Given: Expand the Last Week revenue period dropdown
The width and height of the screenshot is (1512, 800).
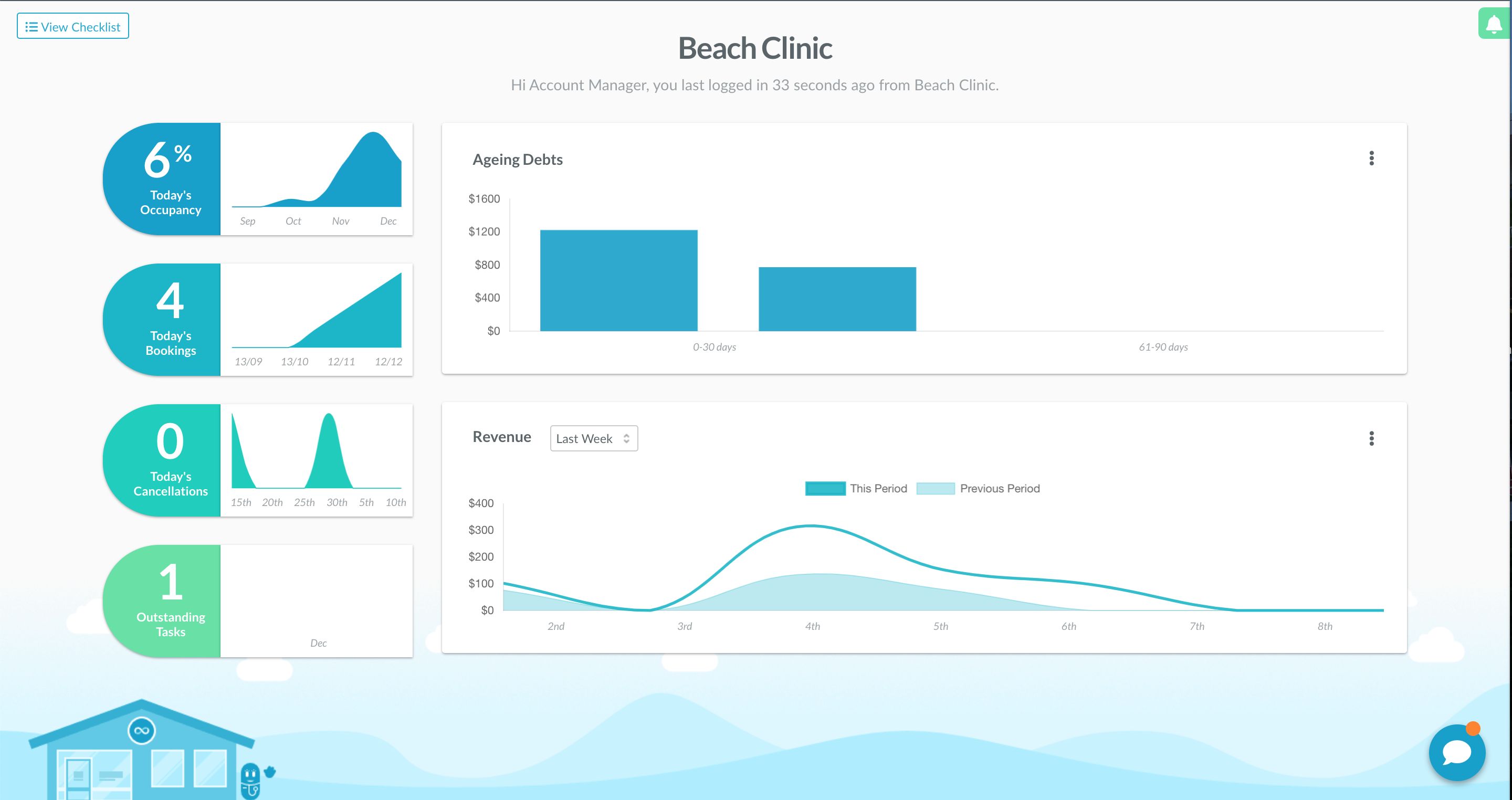Looking at the screenshot, I should [x=593, y=438].
